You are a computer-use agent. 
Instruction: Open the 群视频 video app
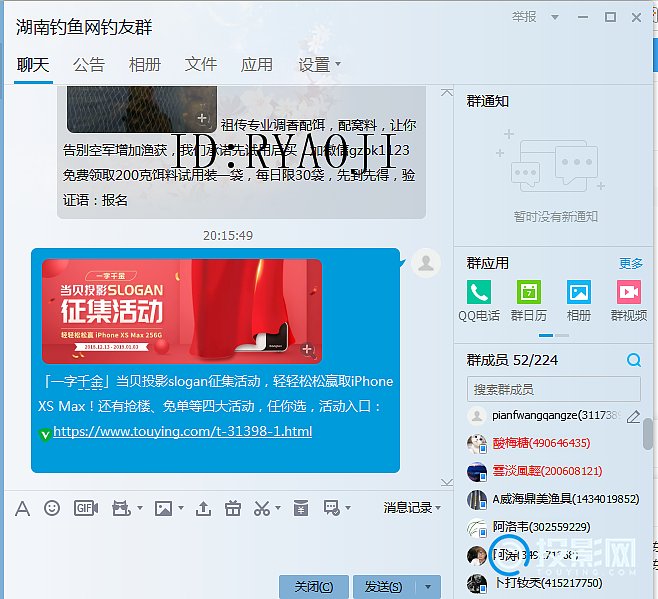coord(629,292)
